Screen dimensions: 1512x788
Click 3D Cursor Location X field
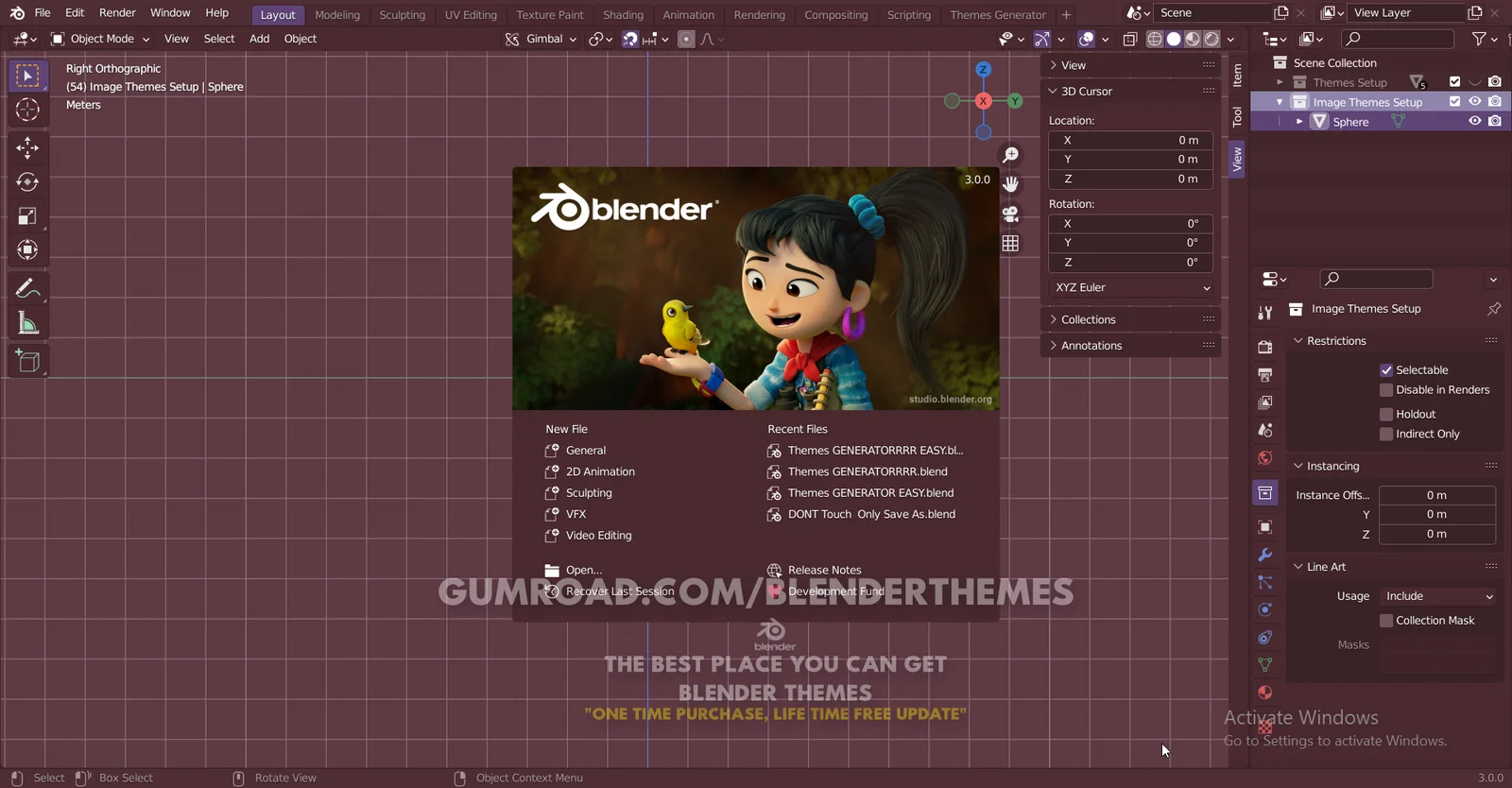(x=1131, y=140)
